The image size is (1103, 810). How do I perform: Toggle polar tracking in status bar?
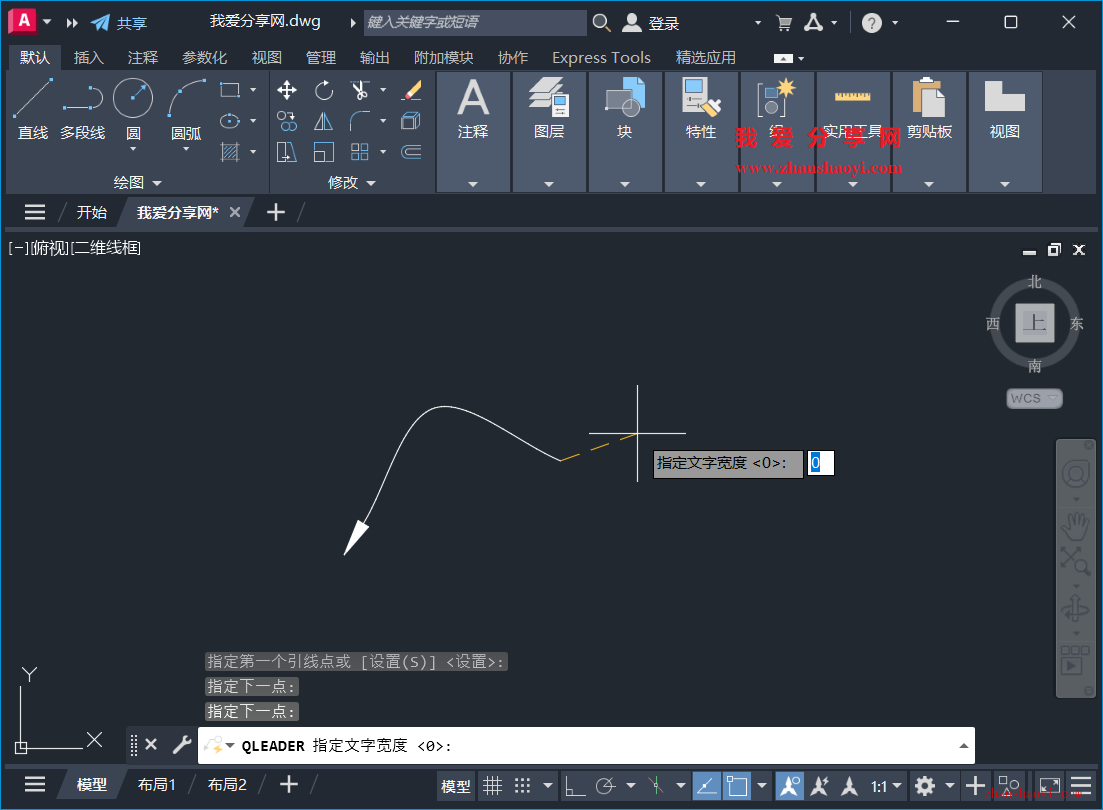pos(605,785)
